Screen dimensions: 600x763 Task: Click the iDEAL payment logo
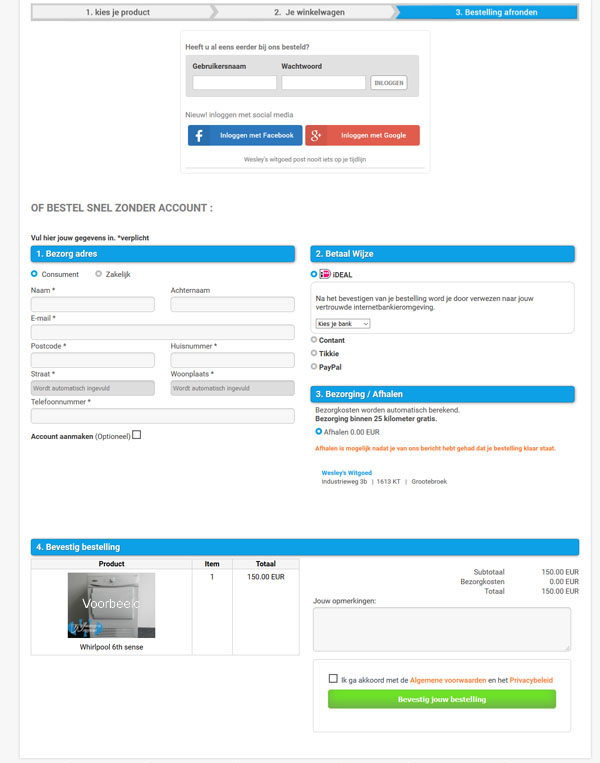(325, 274)
